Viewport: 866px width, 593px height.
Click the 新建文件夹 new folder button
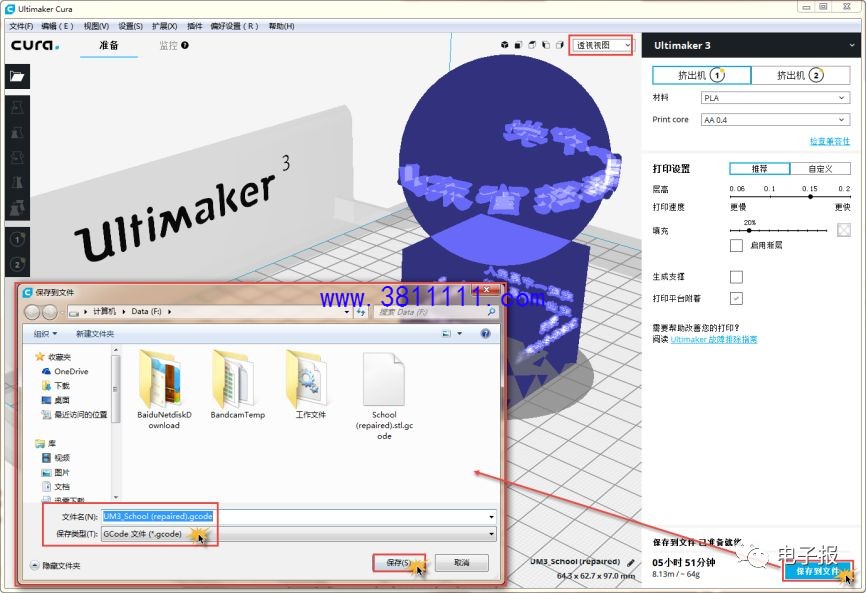(x=95, y=333)
